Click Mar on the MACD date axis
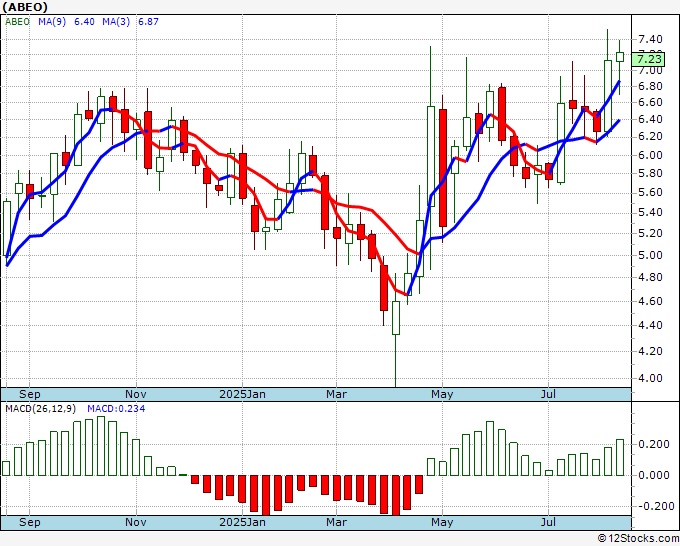680x546 pixels. coord(337,522)
